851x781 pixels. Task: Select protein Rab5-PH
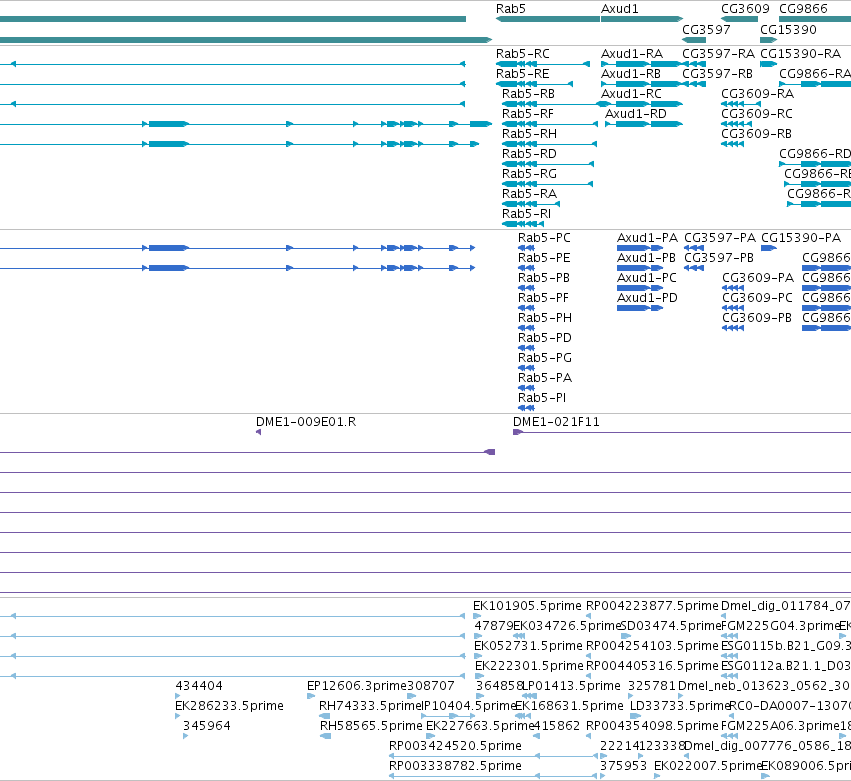tap(545, 319)
